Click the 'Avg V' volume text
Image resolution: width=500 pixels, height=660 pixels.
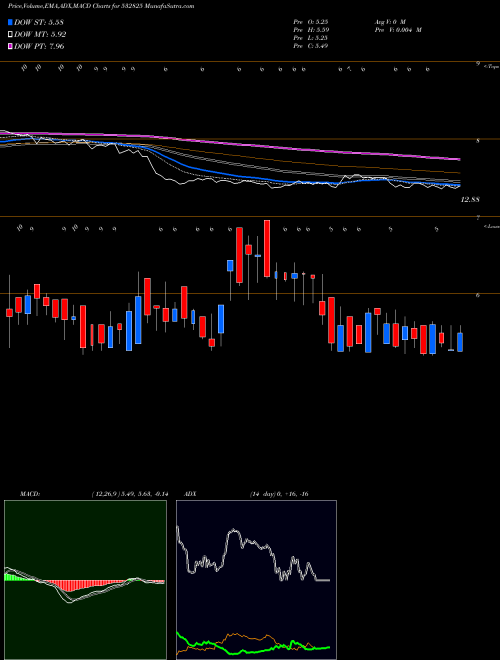(389, 21)
